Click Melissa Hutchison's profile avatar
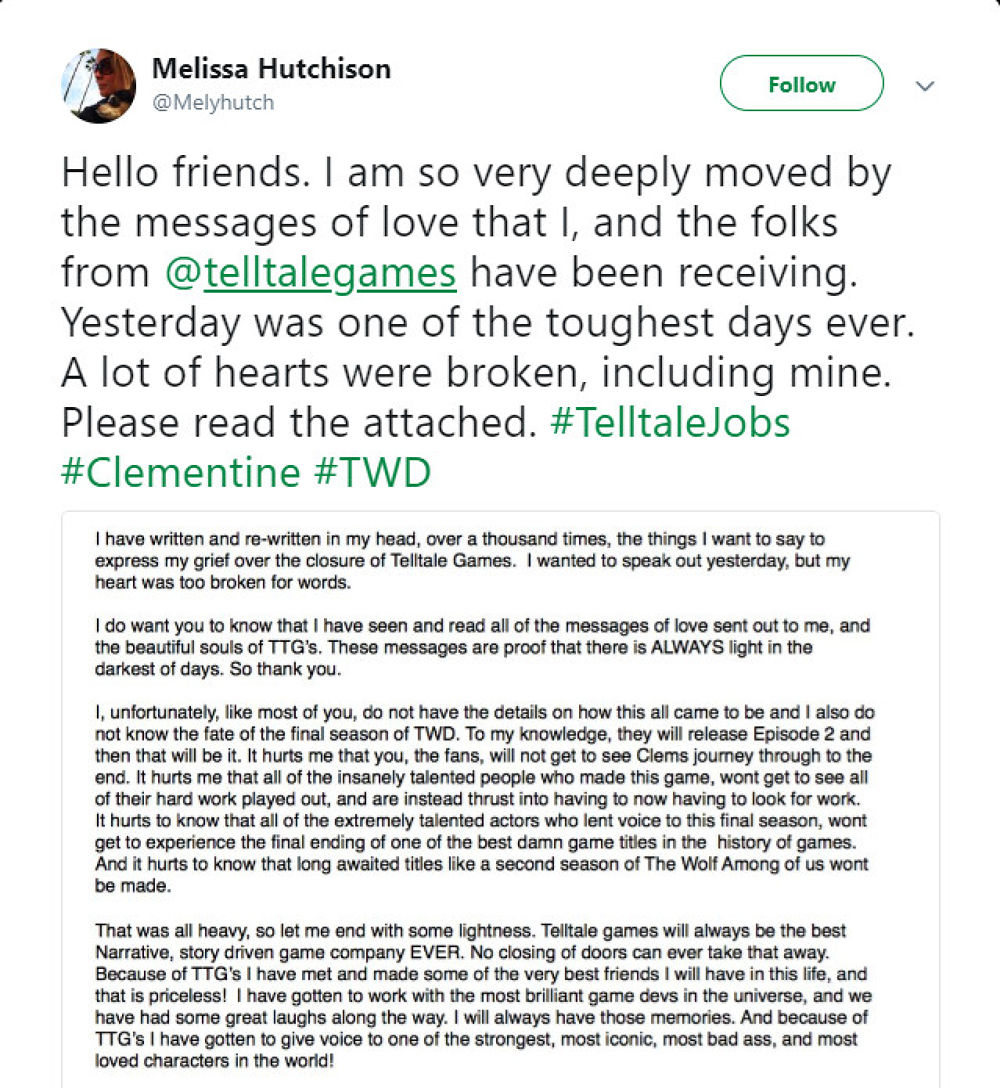 click(99, 85)
